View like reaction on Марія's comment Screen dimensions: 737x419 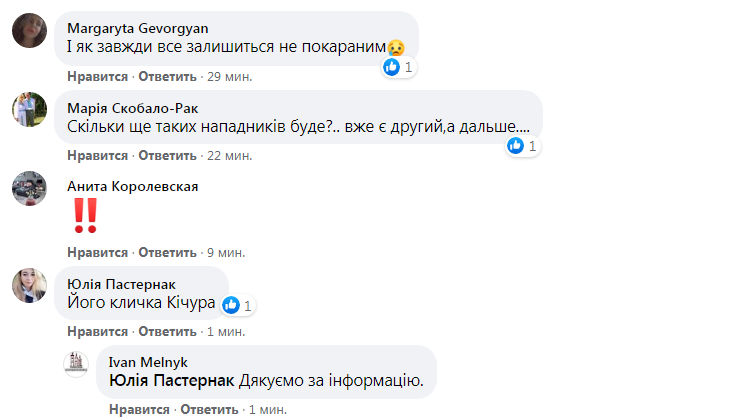[516, 145]
